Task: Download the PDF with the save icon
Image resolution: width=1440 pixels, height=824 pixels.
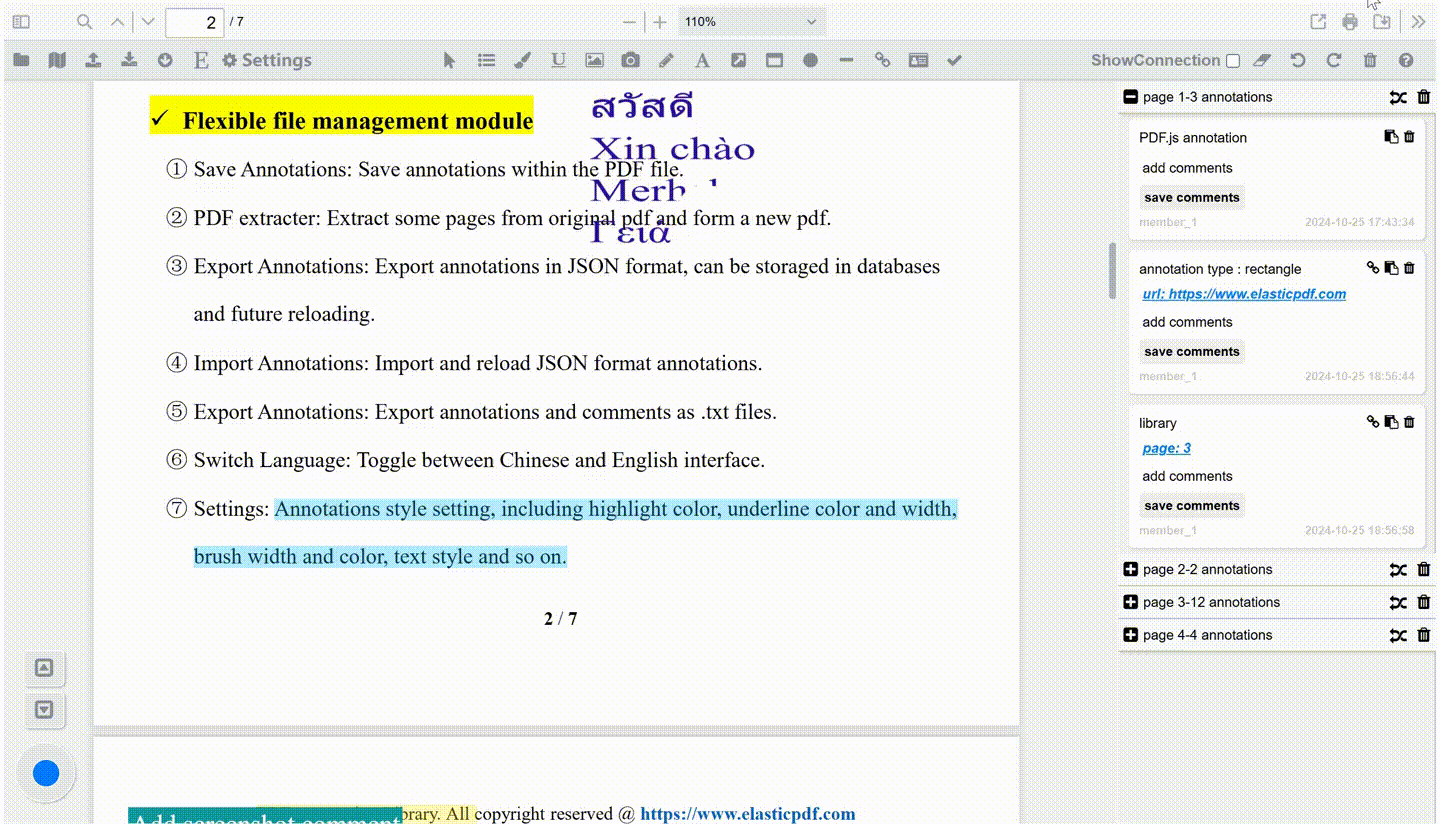Action: pos(1382,22)
